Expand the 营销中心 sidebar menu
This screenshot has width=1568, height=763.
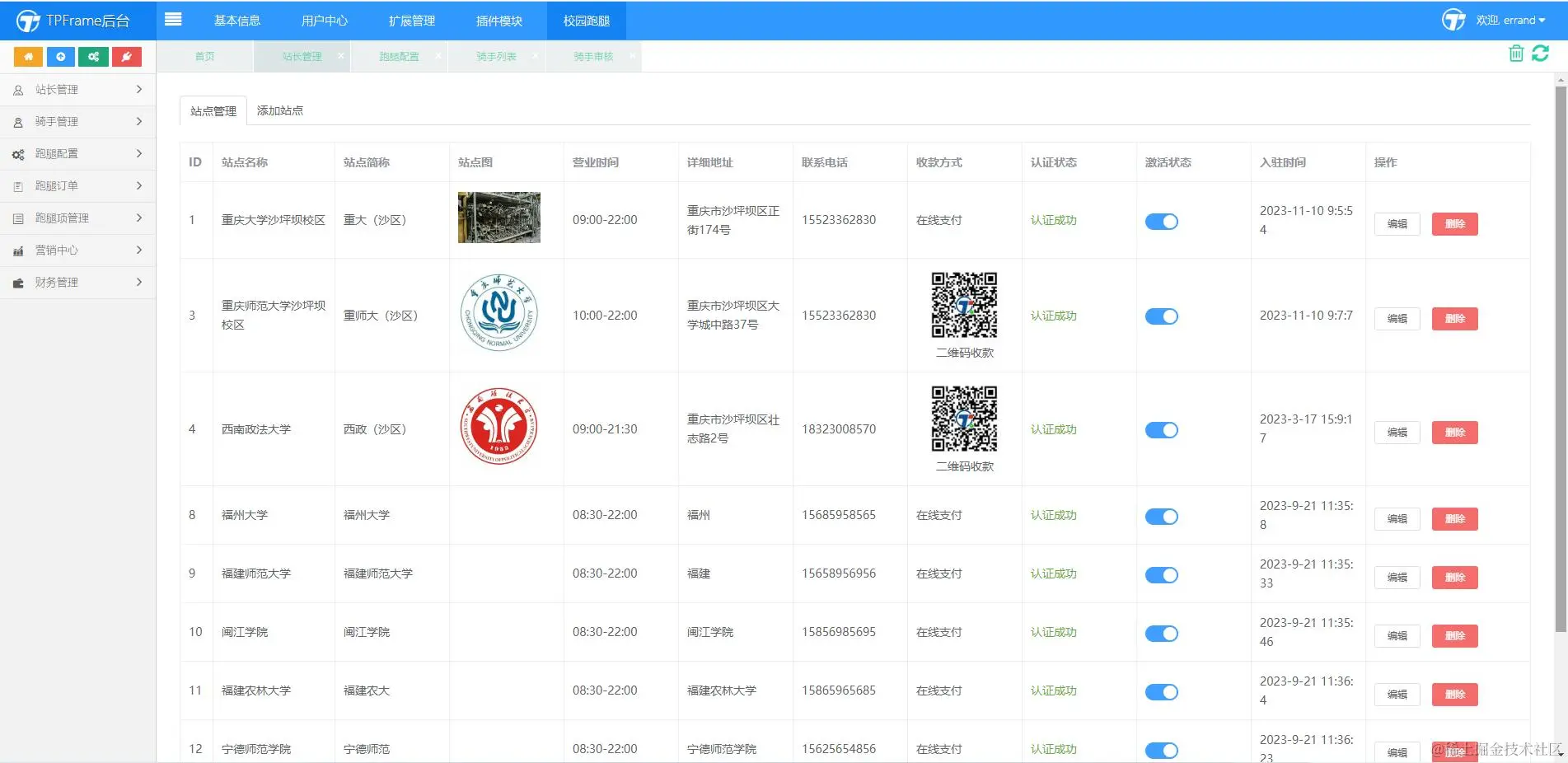(77, 250)
